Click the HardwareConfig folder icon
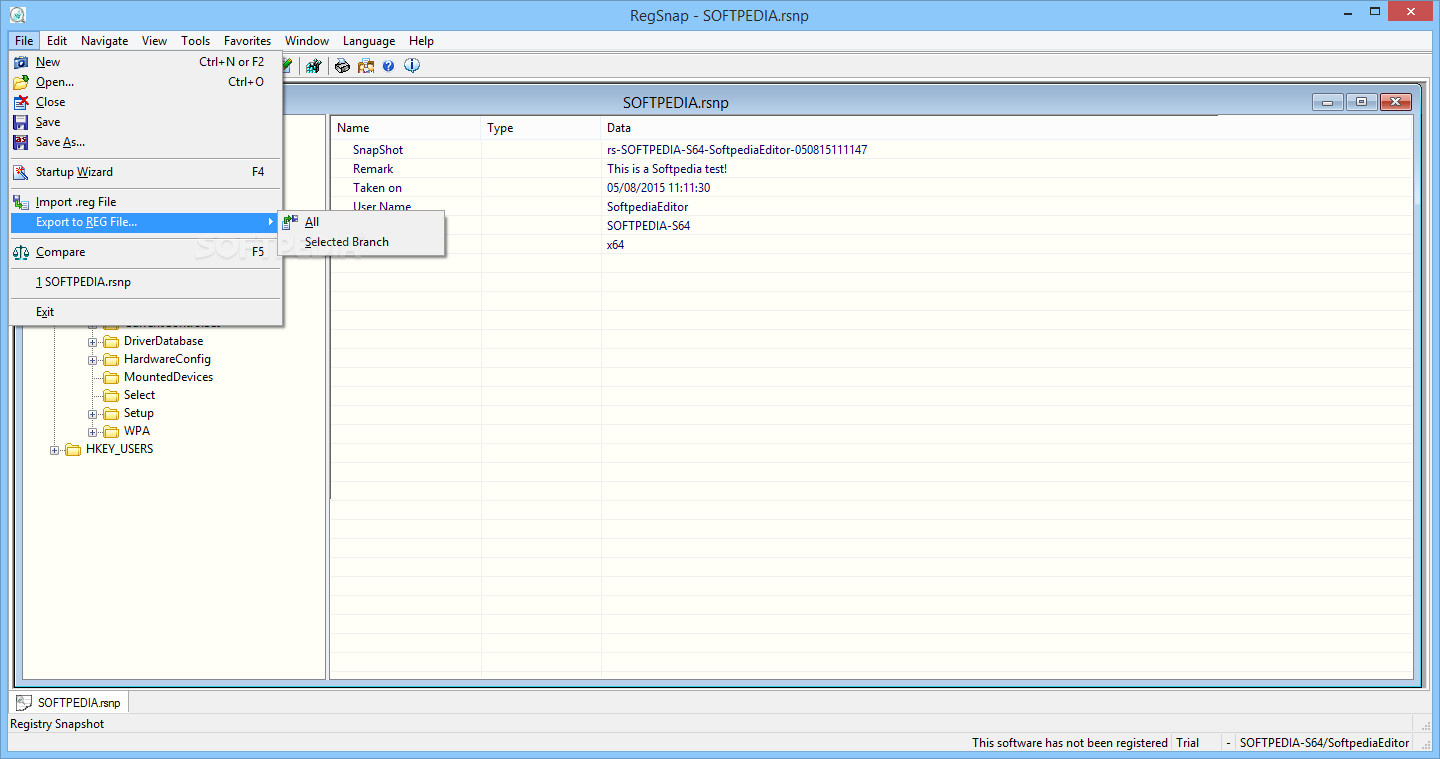The height and width of the screenshot is (759, 1440). (111, 359)
